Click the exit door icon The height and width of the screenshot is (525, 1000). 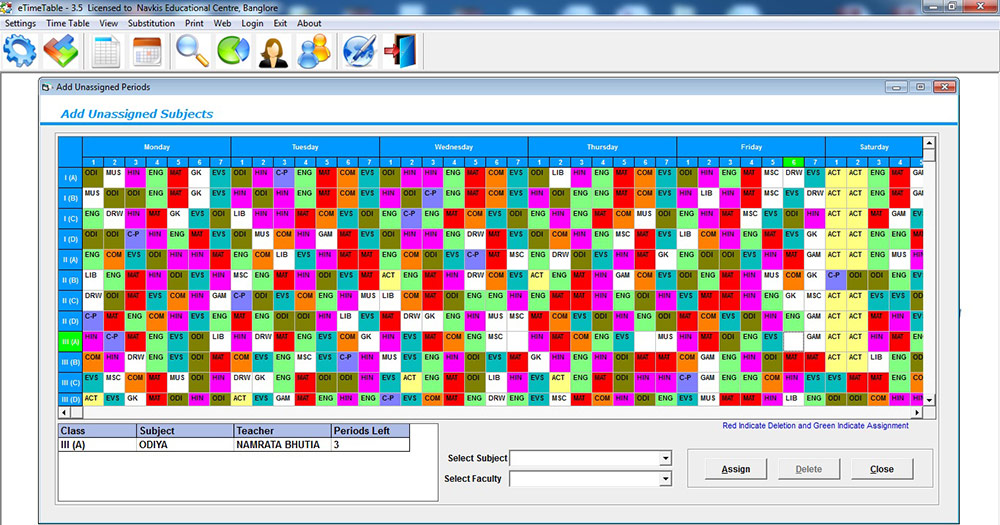click(398, 50)
